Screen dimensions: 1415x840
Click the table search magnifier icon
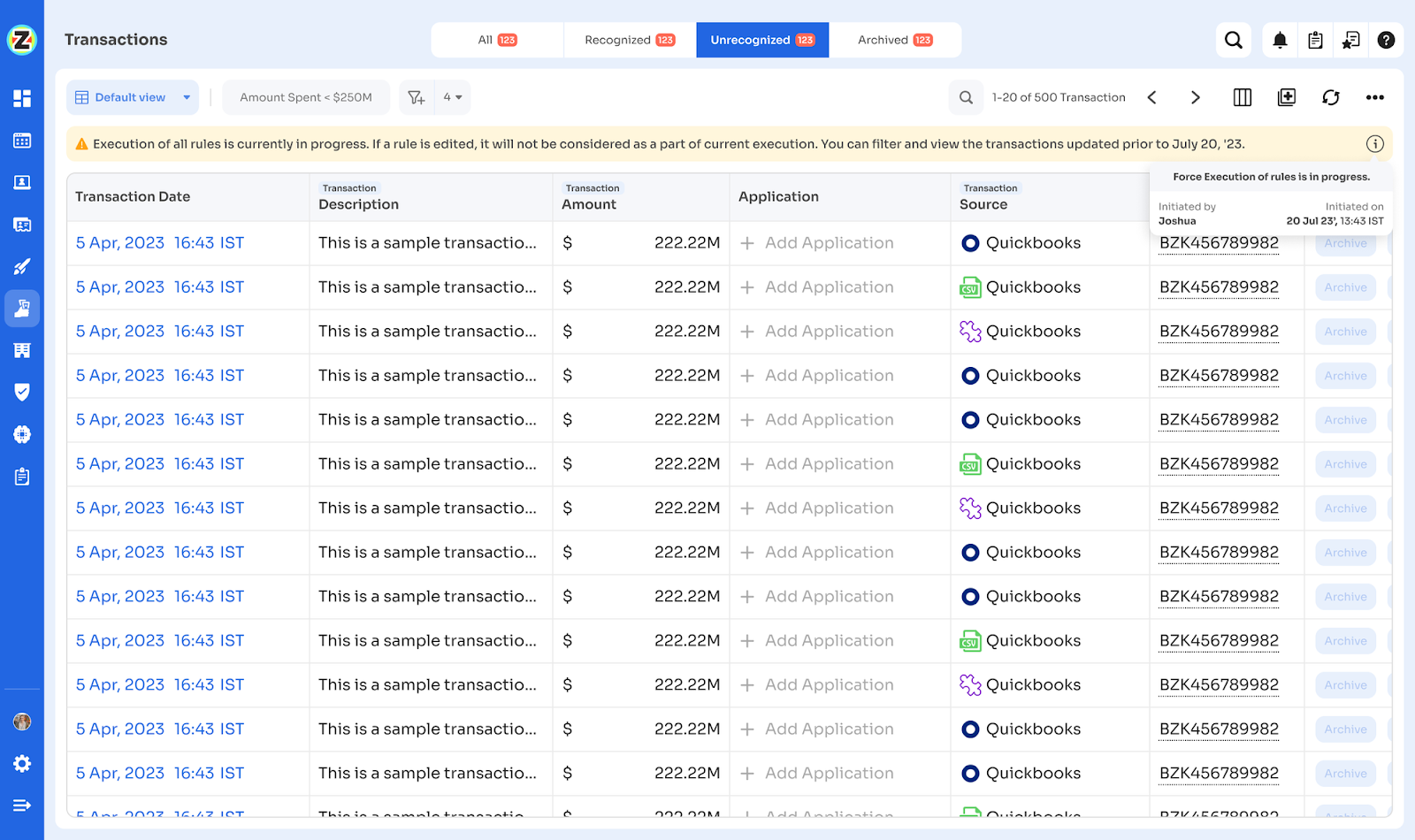[966, 97]
